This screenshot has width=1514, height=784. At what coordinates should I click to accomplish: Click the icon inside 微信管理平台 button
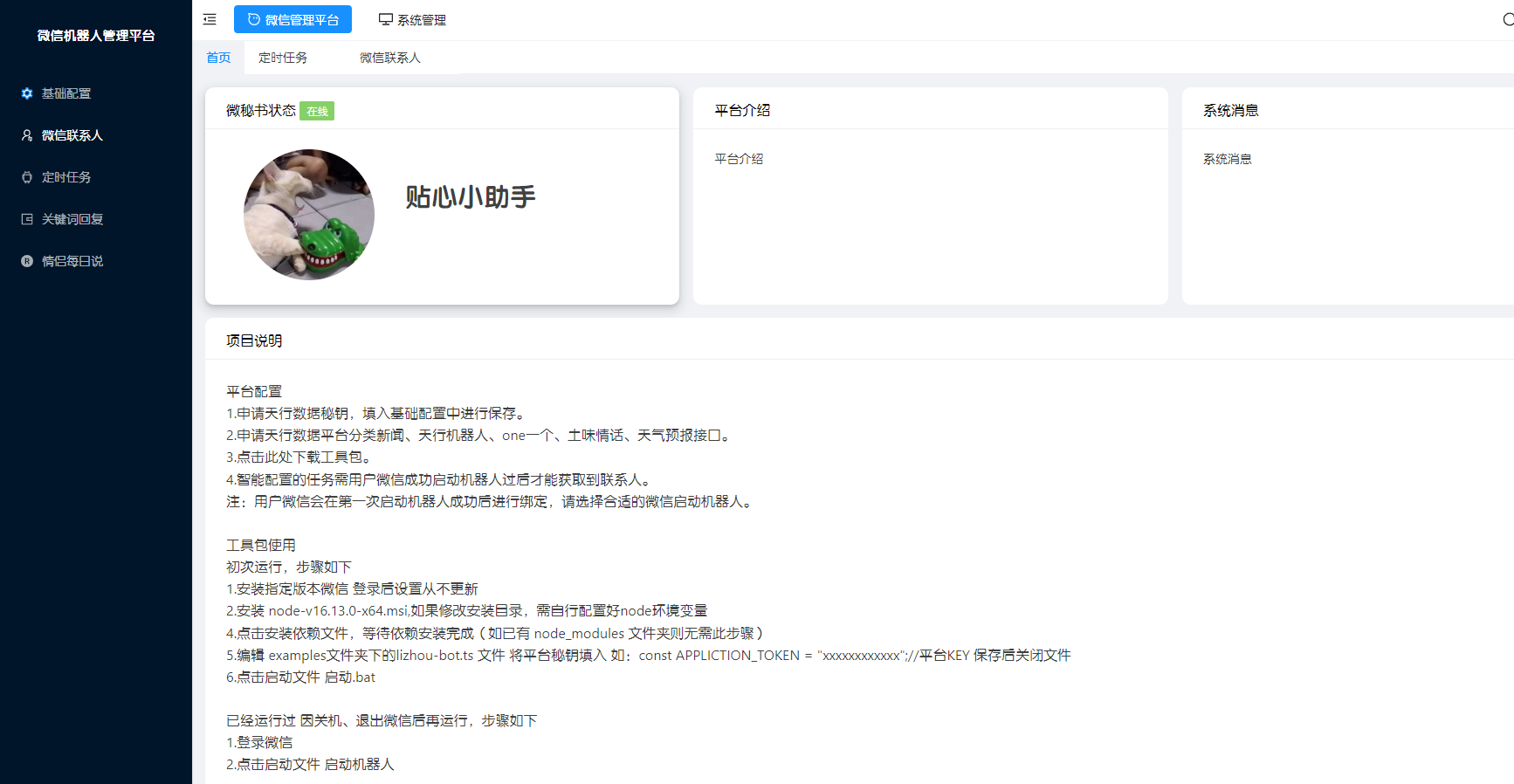(254, 19)
